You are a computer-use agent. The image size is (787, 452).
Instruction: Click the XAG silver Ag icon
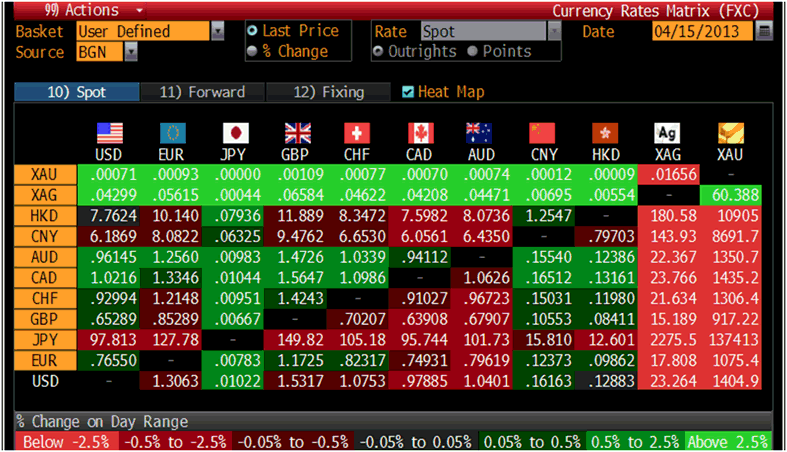(x=666, y=133)
